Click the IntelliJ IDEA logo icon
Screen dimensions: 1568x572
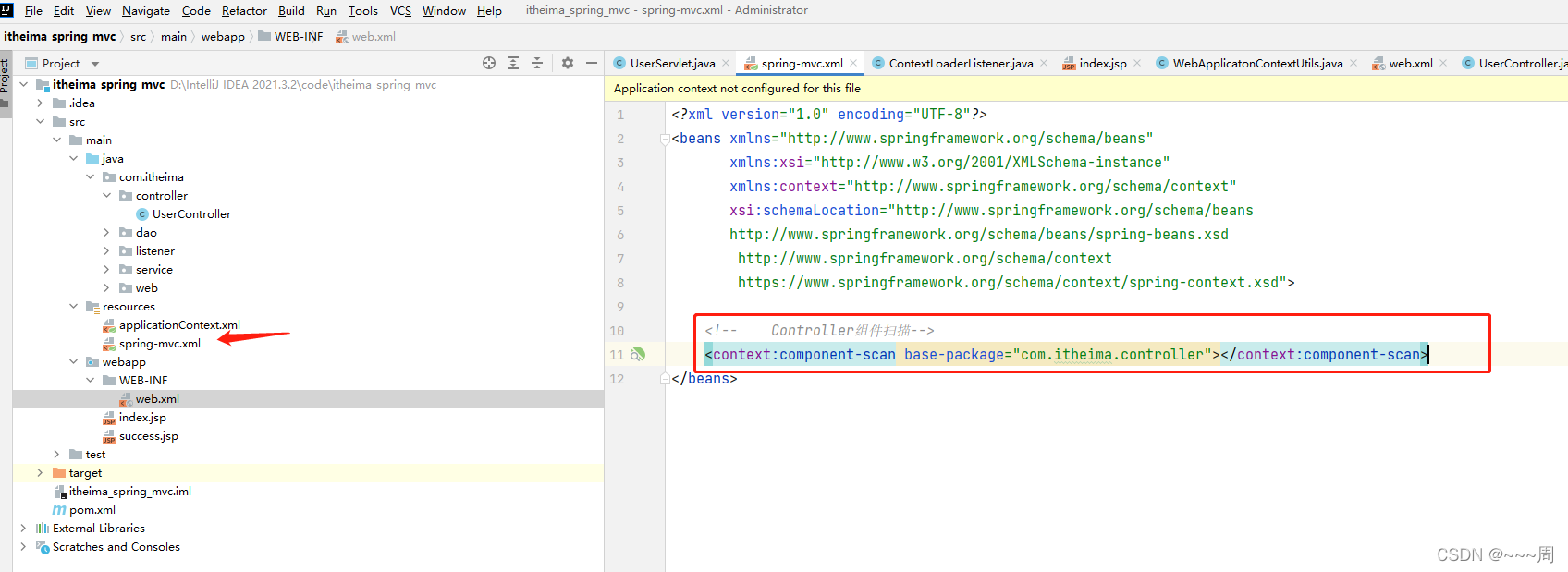point(7,10)
